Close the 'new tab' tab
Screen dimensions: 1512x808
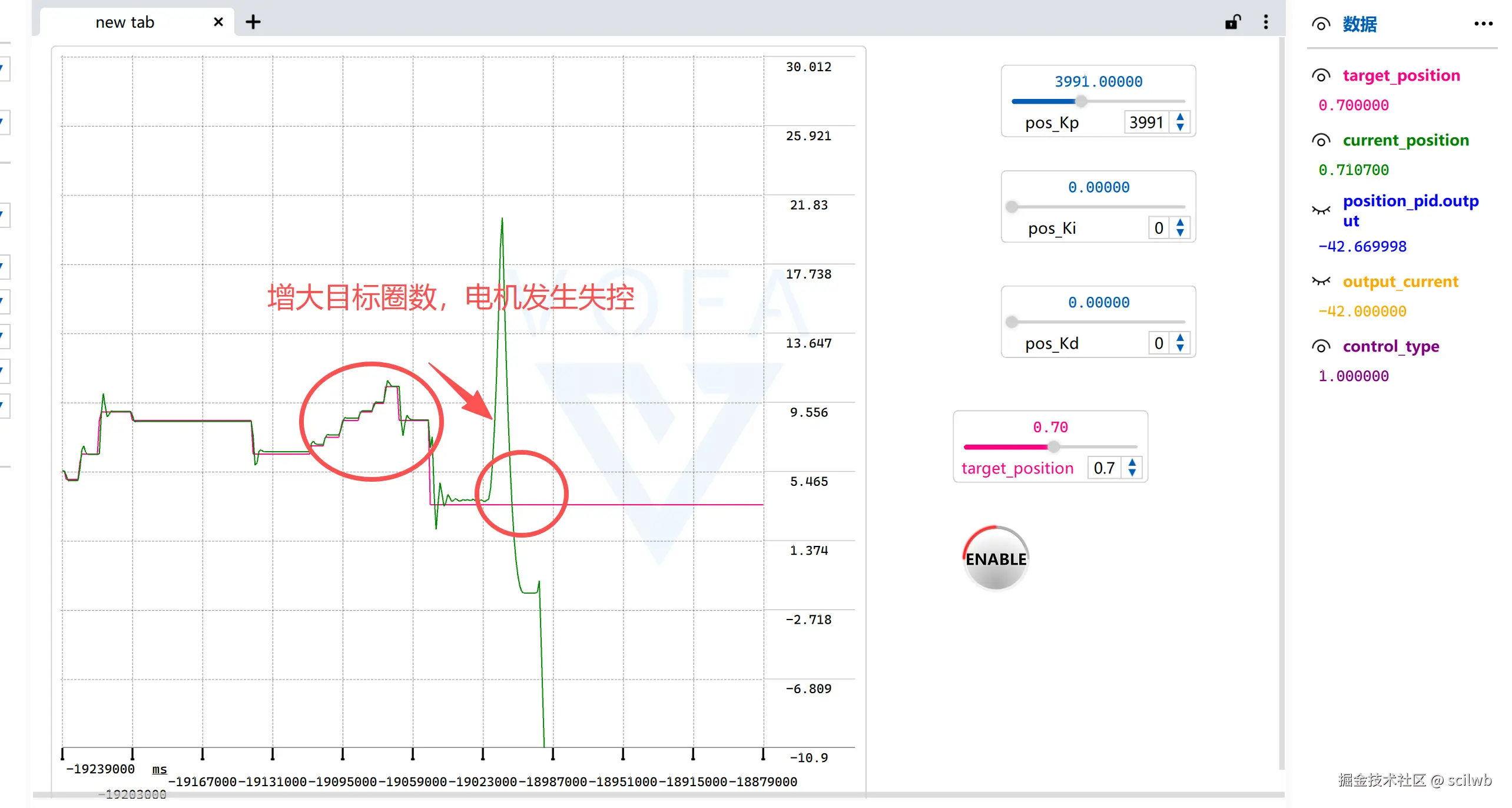[218, 22]
